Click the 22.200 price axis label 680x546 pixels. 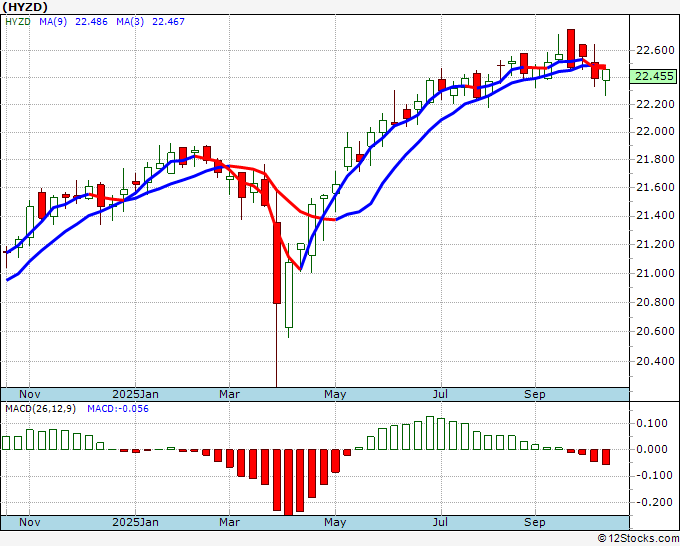(x=655, y=104)
